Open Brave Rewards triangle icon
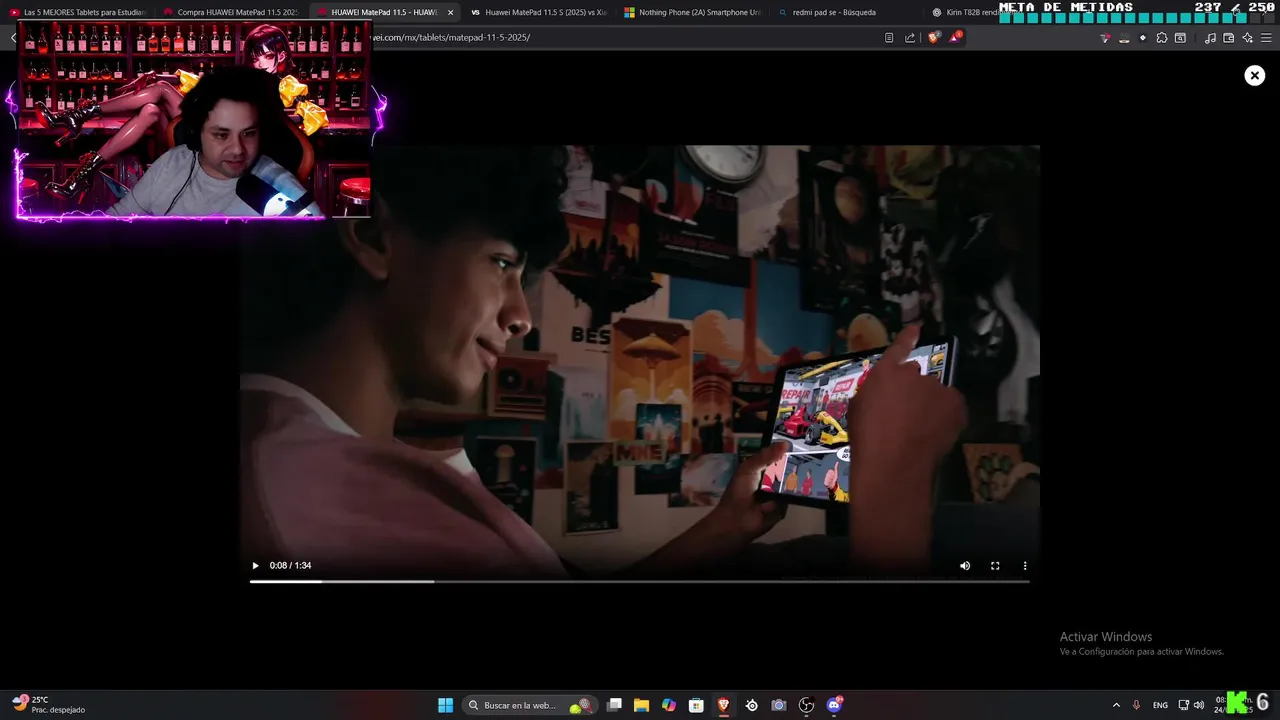The width and height of the screenshot is (1280, 720). (955, 38)
